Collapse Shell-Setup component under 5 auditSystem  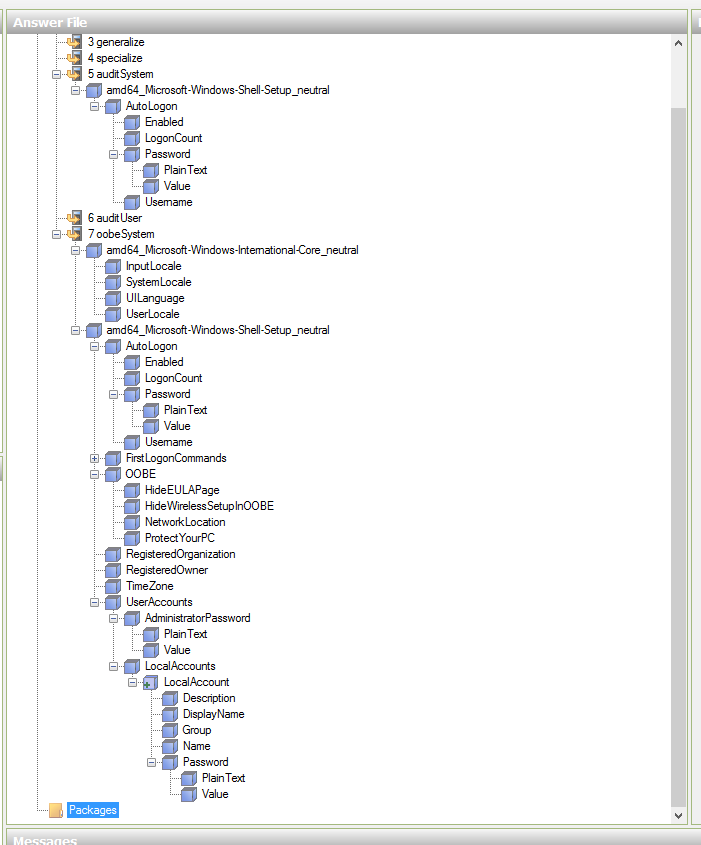point(75,91)
